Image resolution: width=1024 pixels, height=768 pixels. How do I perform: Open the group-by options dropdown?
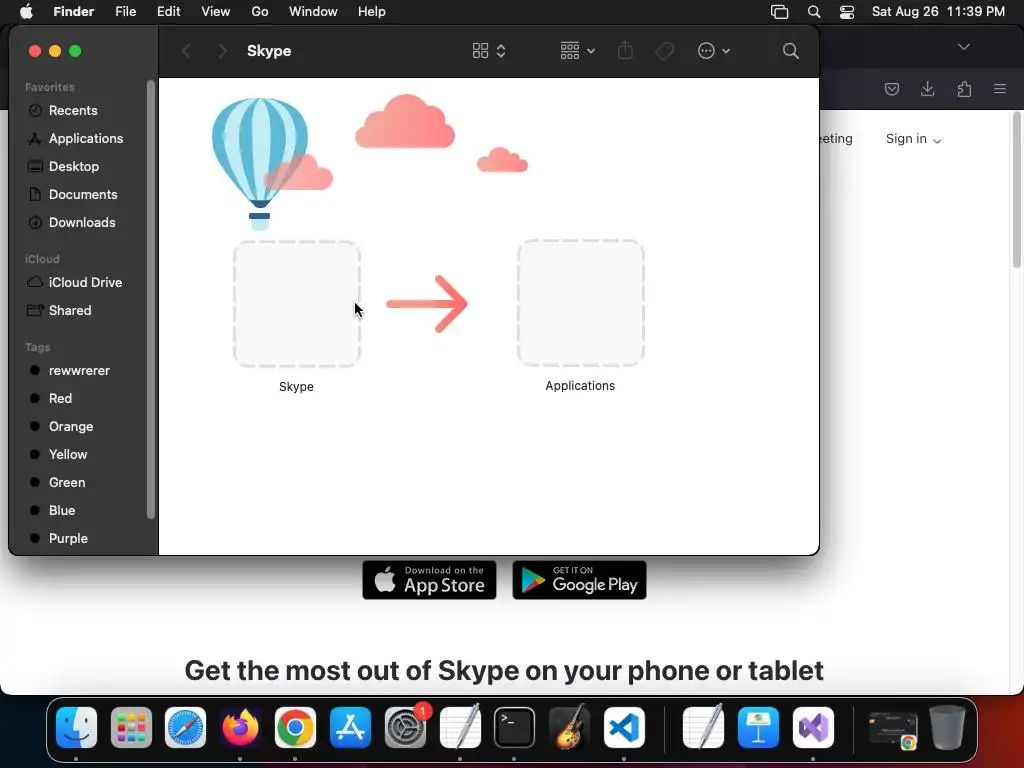(x=577, y=51)
